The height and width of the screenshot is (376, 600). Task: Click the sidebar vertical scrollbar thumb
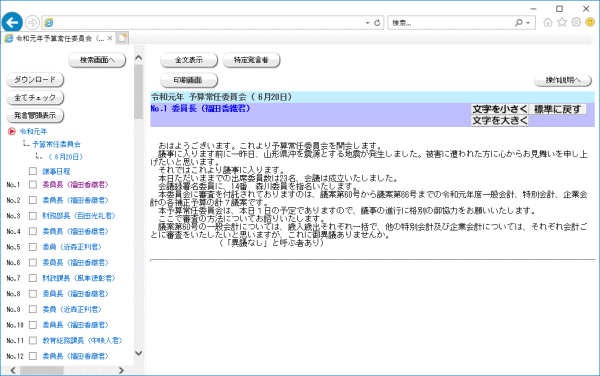pyautogui.click(x=139, y=92)
